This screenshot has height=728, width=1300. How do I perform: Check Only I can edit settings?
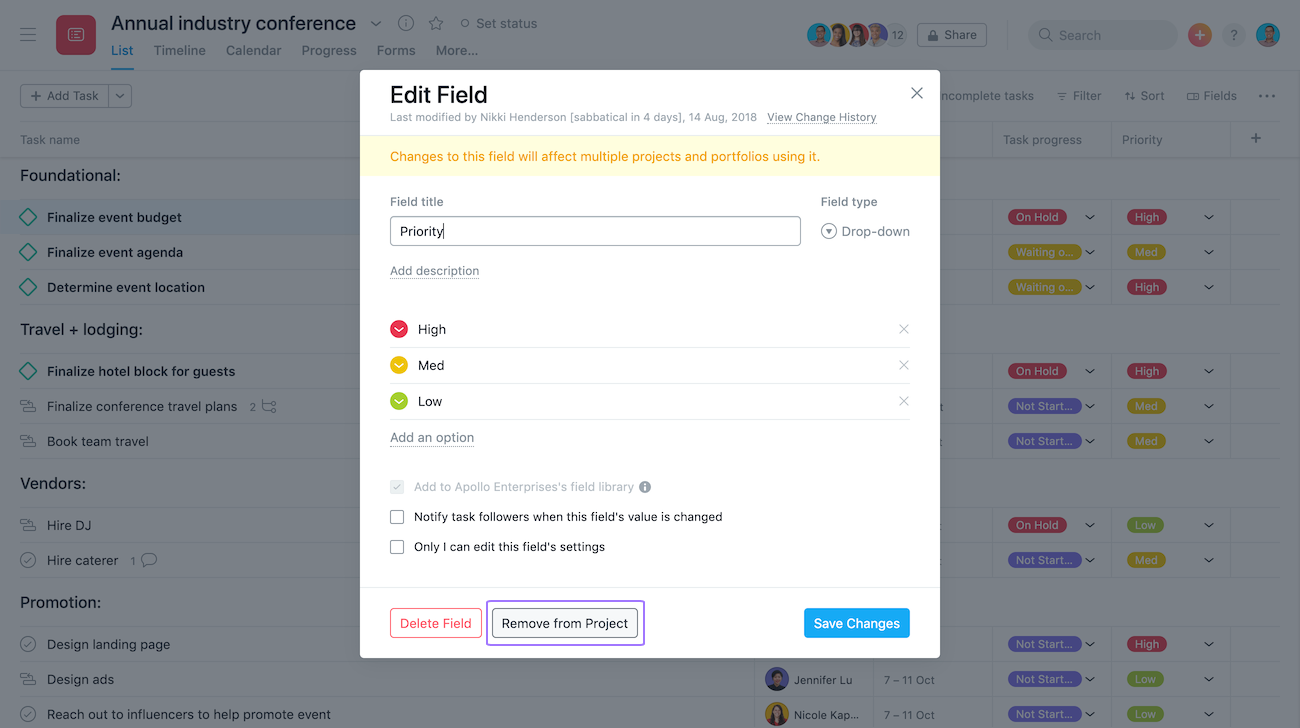(x=397, y=547)
